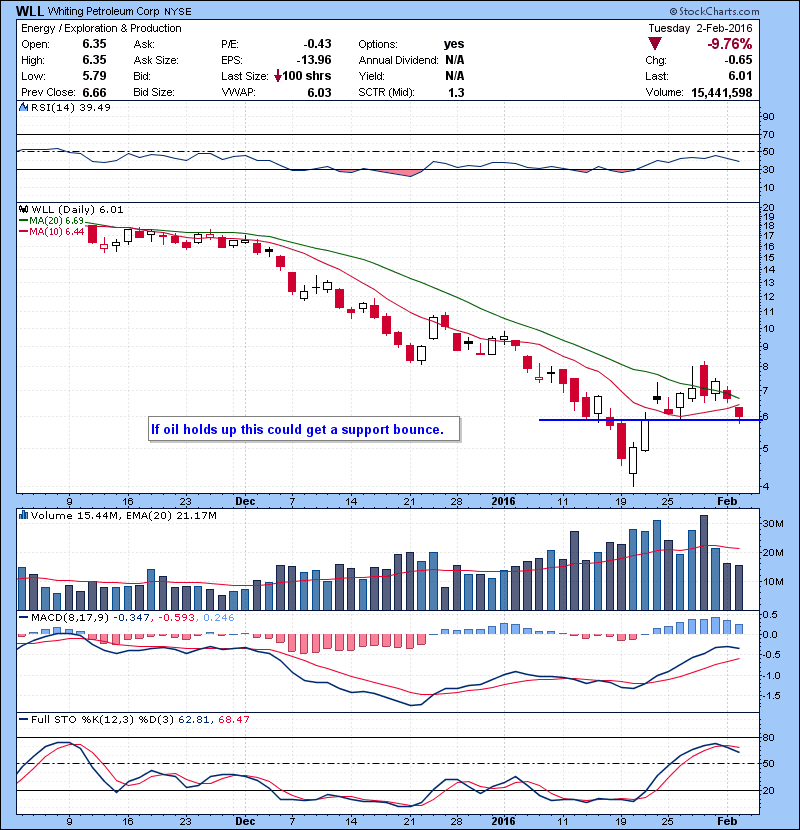Click the Options value yes

pyautogui.click(x=454, y=44)
